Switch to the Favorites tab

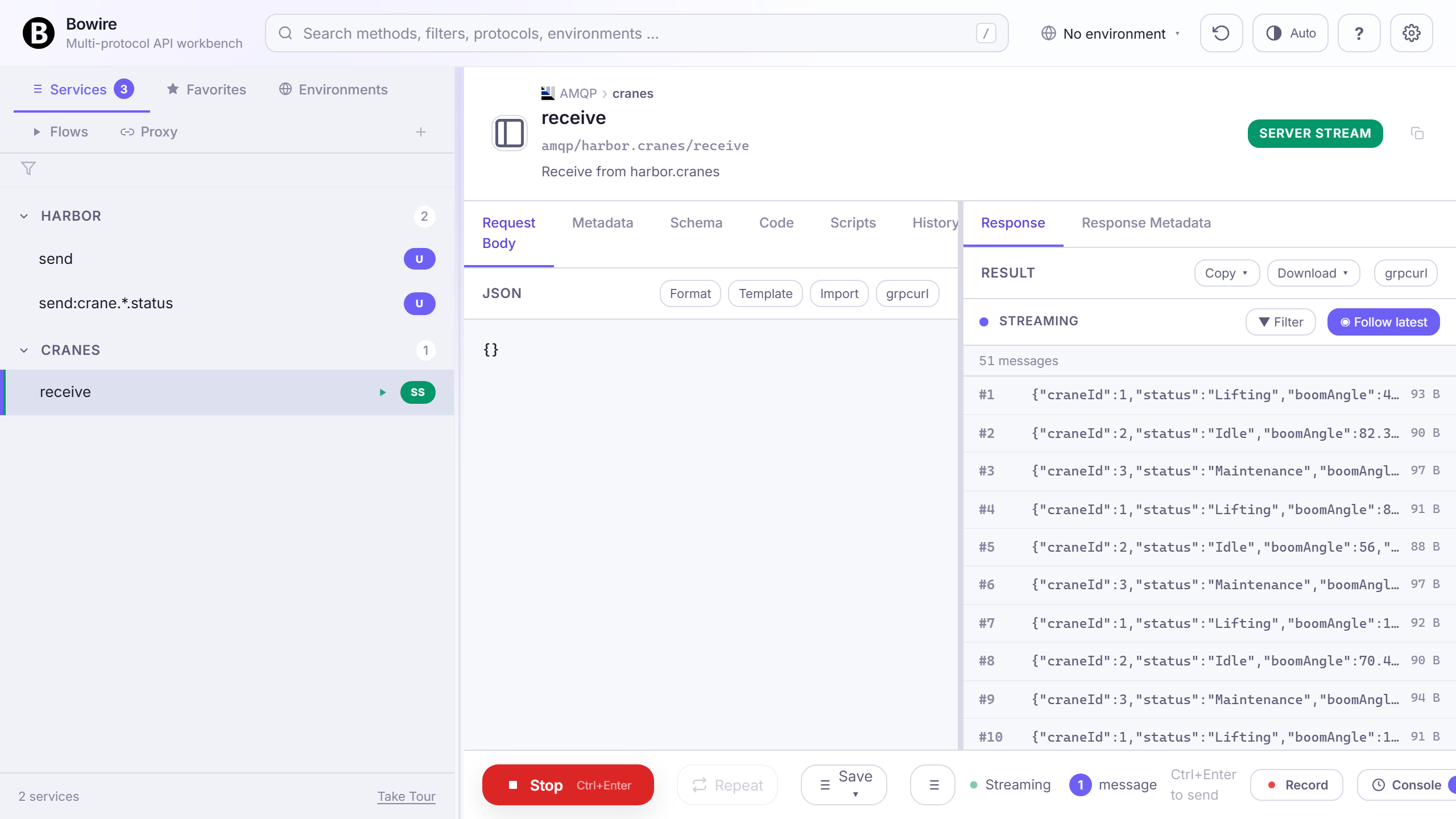pos(206,89)
